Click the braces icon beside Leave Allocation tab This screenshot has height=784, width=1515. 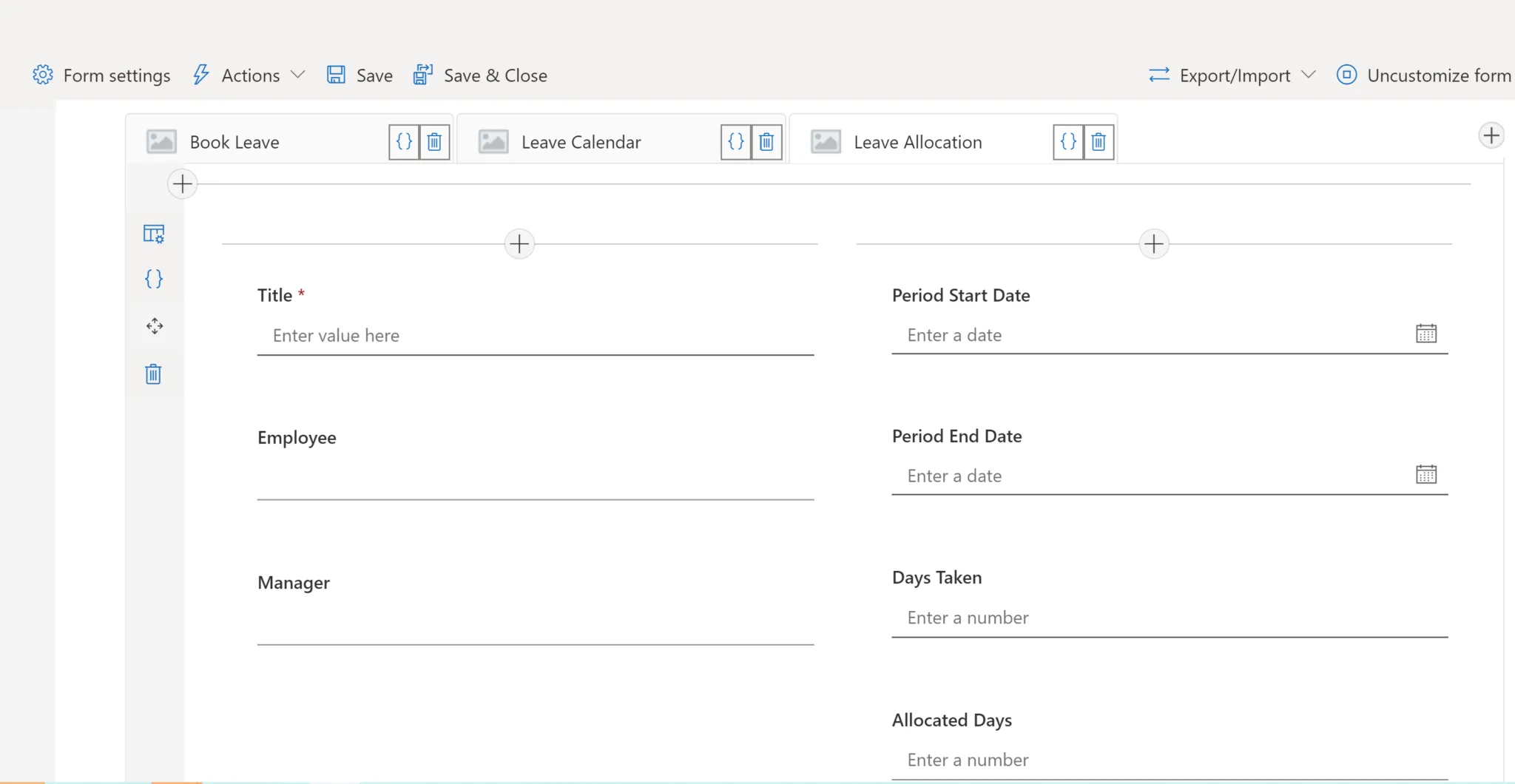[x=1068, y=141]
